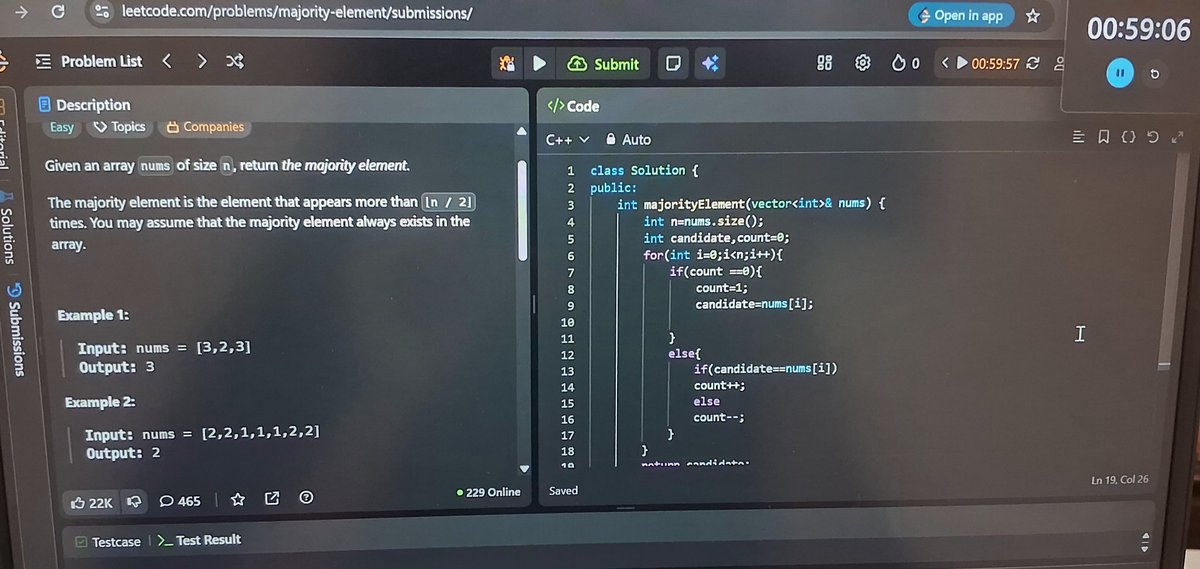
Task: Reset the floating stopwatch
Action: (x=1156, y=73)
